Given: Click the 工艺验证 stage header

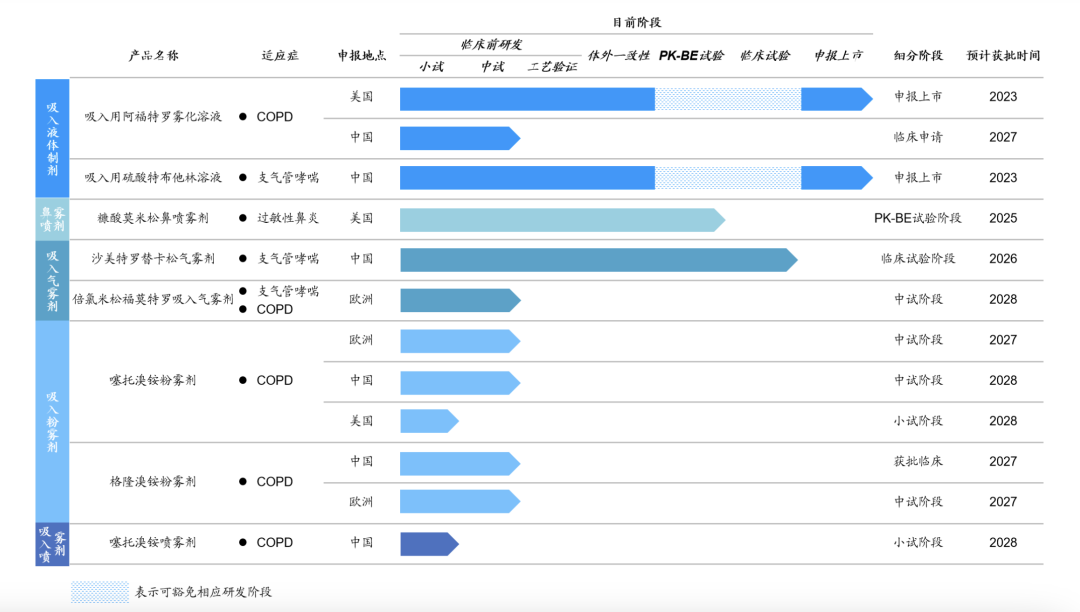Looking at the screenshot, I should click(x=552, y=67).
